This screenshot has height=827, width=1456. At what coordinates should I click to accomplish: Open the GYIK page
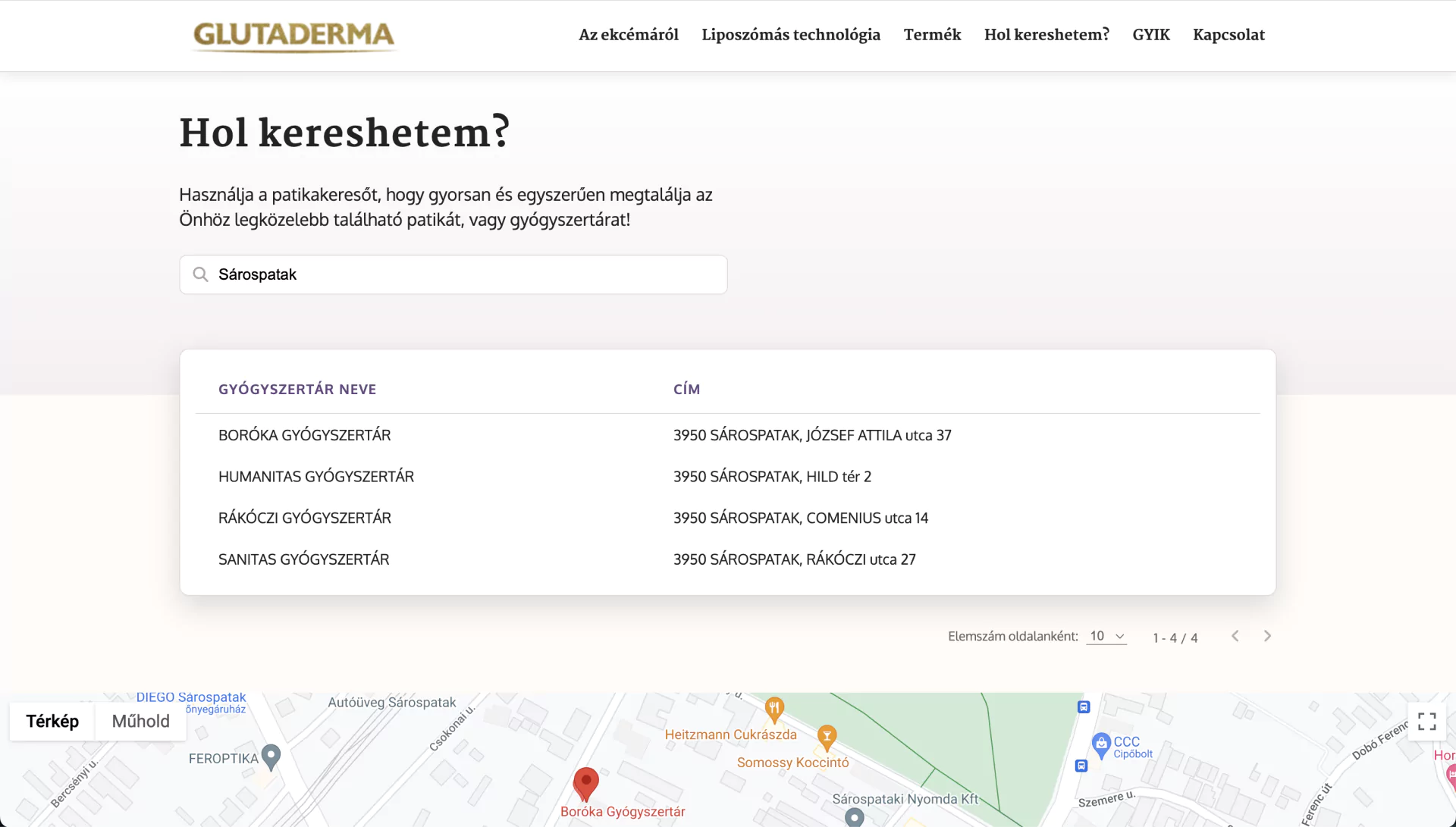[1150, 35]
